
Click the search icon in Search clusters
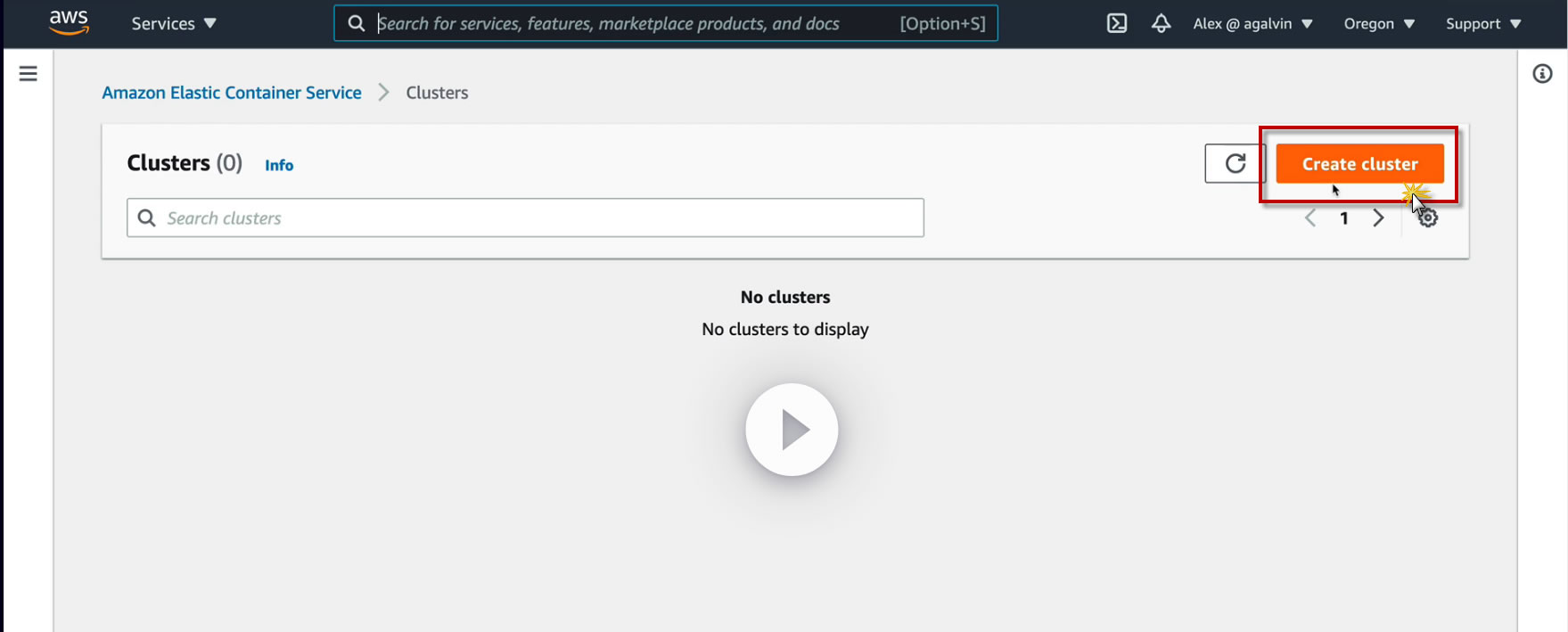pos(147,218)
